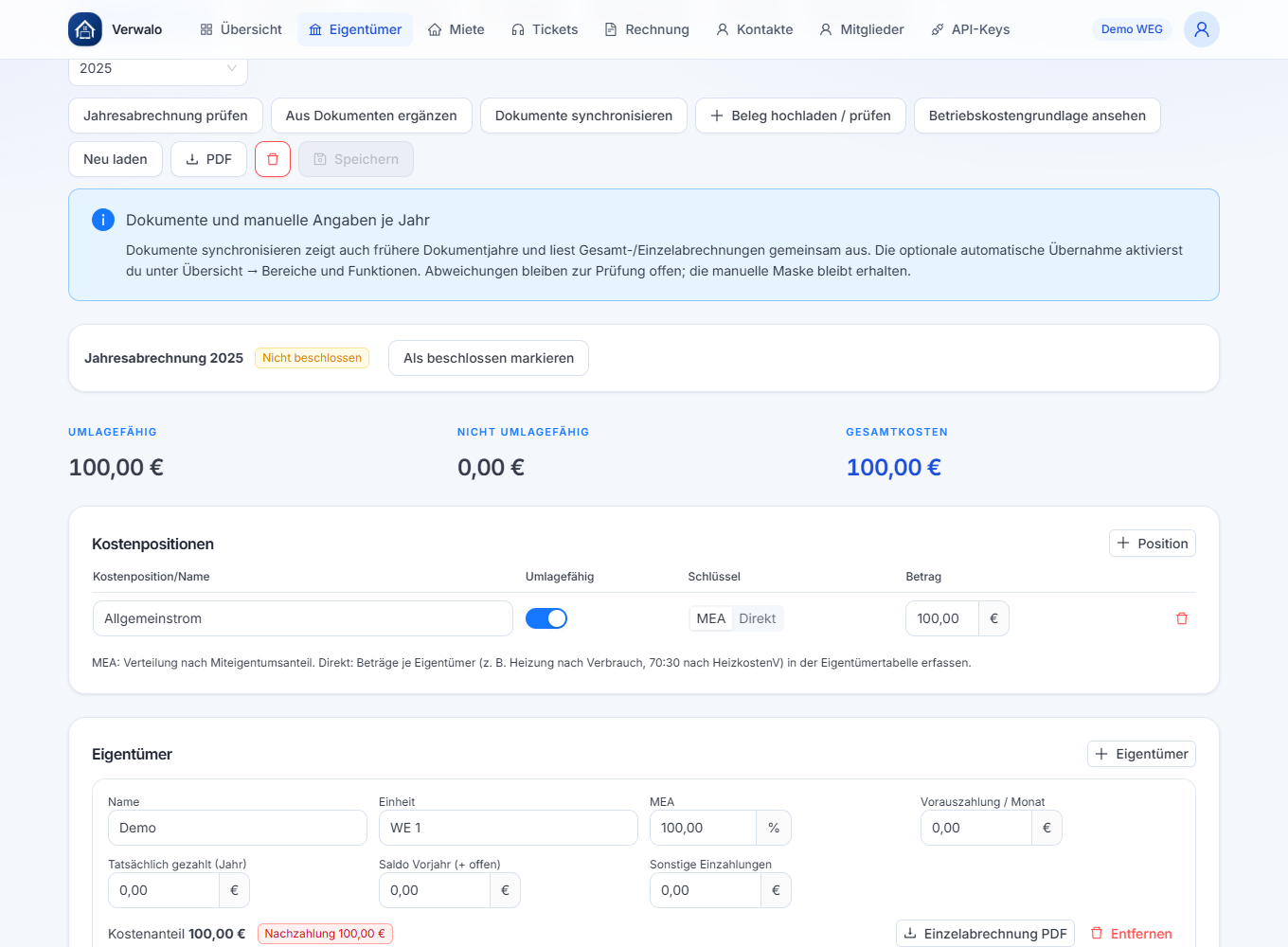Click the red trash icon beside PDF
The image size is (1288, 947).
273,159
